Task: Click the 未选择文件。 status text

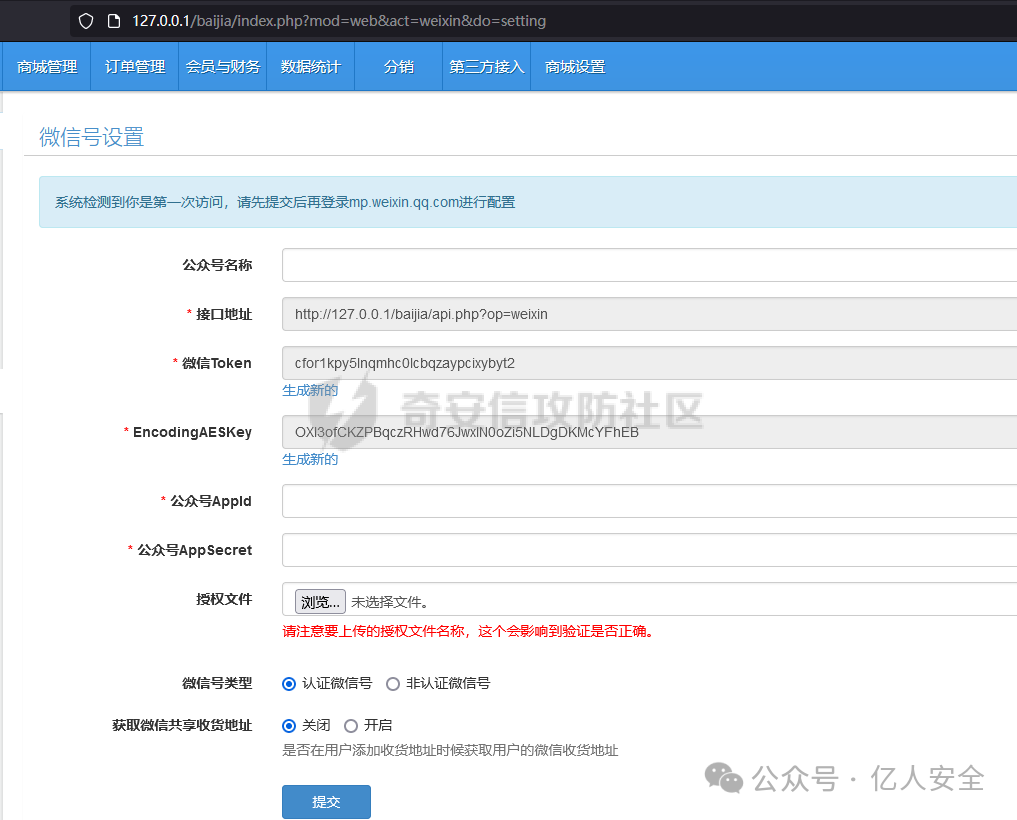Action: (389, 602)
